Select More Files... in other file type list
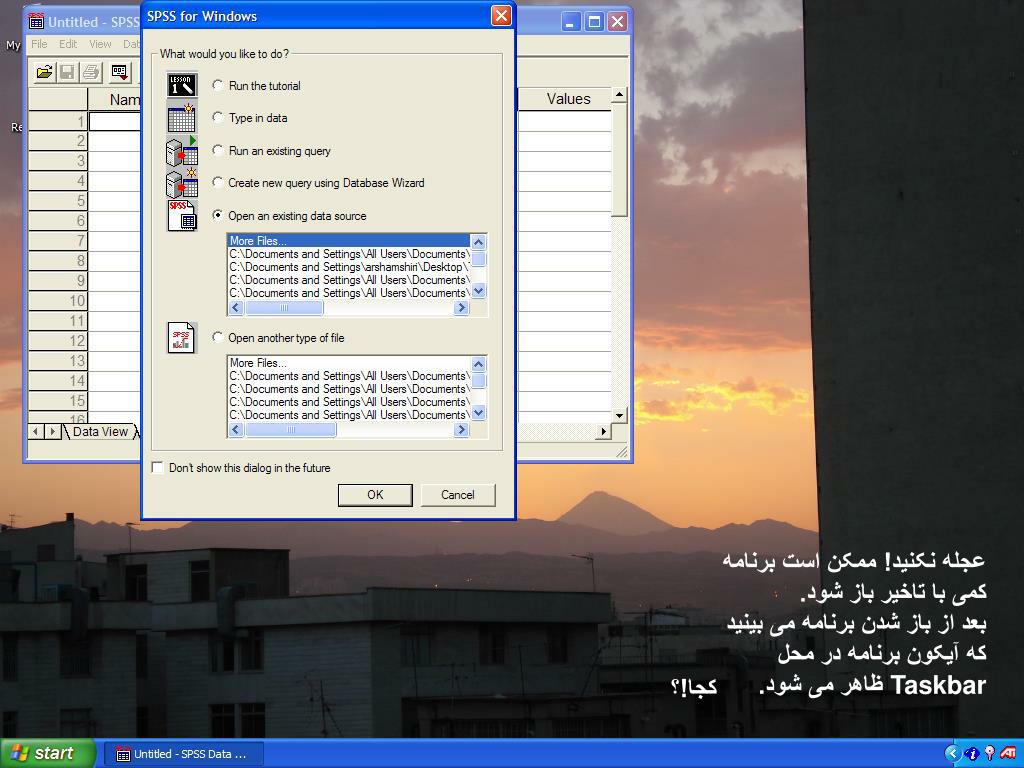Image resolution: width=1024 pixels, height=768 pixels. (x=348, y=363)
